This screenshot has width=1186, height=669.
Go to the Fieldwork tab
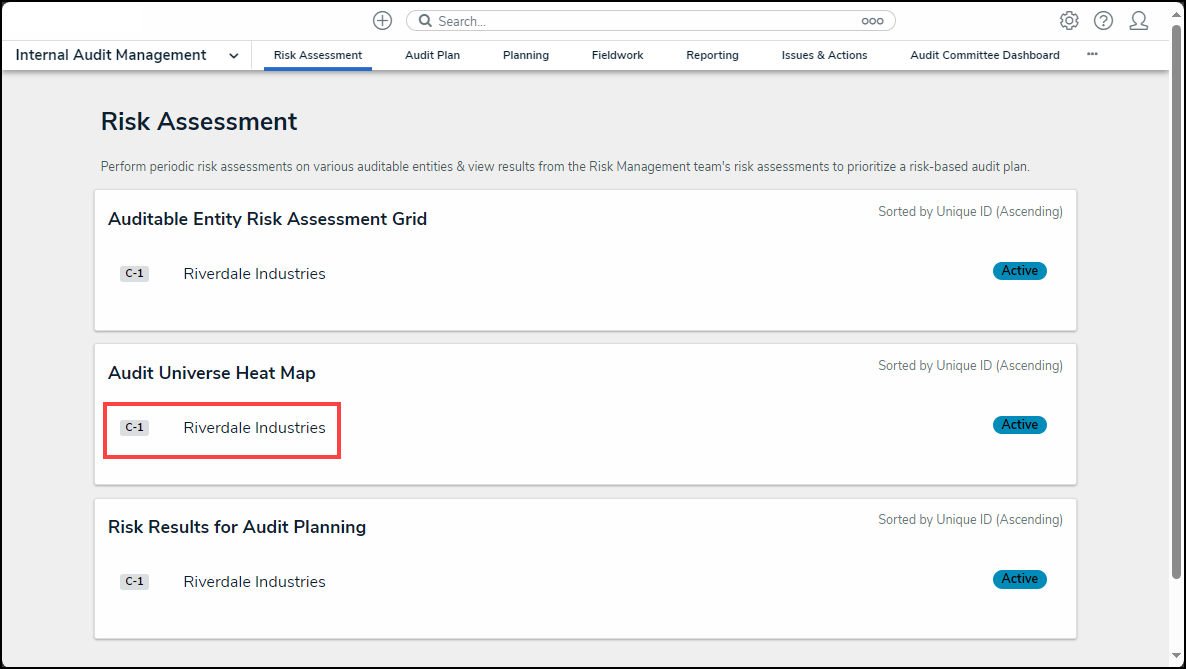[x=617, y=55]
